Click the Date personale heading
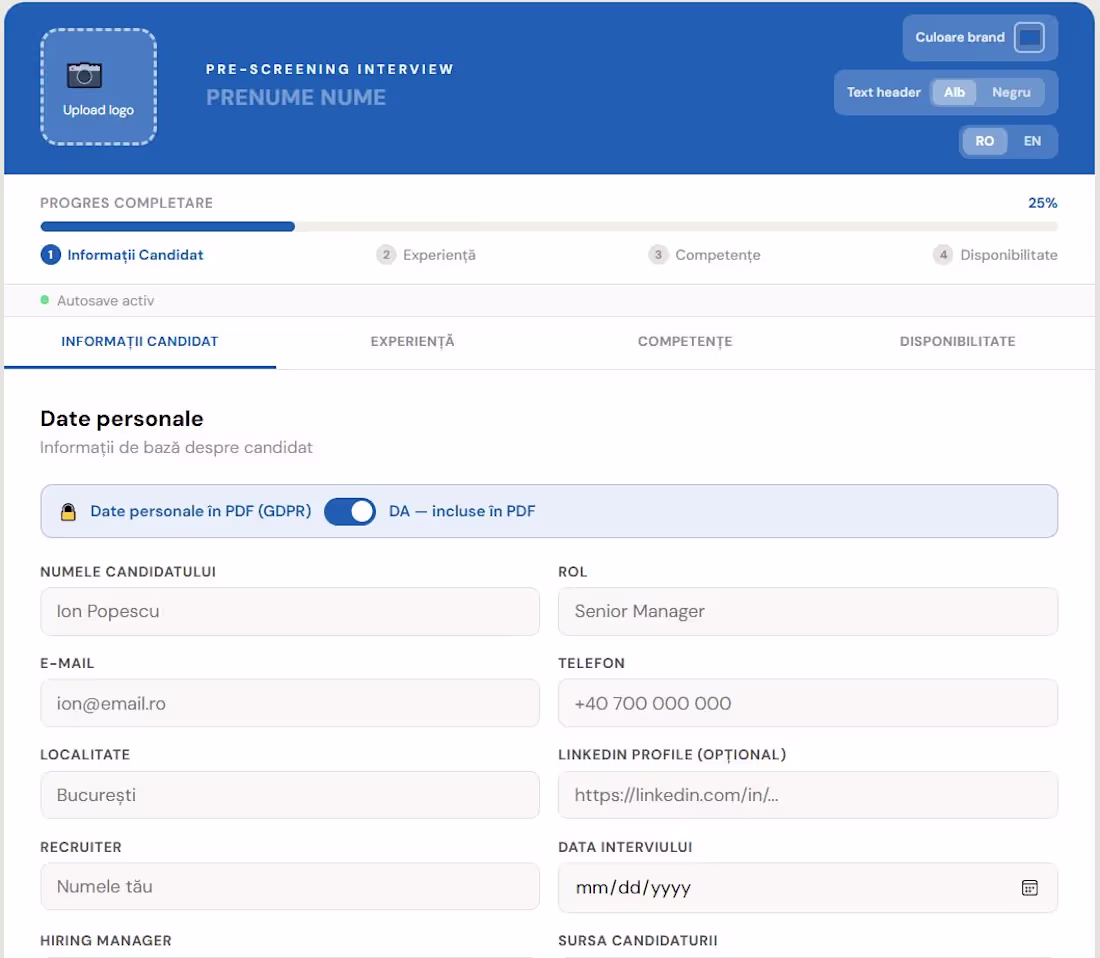The image size is (1100, 958). (122, 419)
